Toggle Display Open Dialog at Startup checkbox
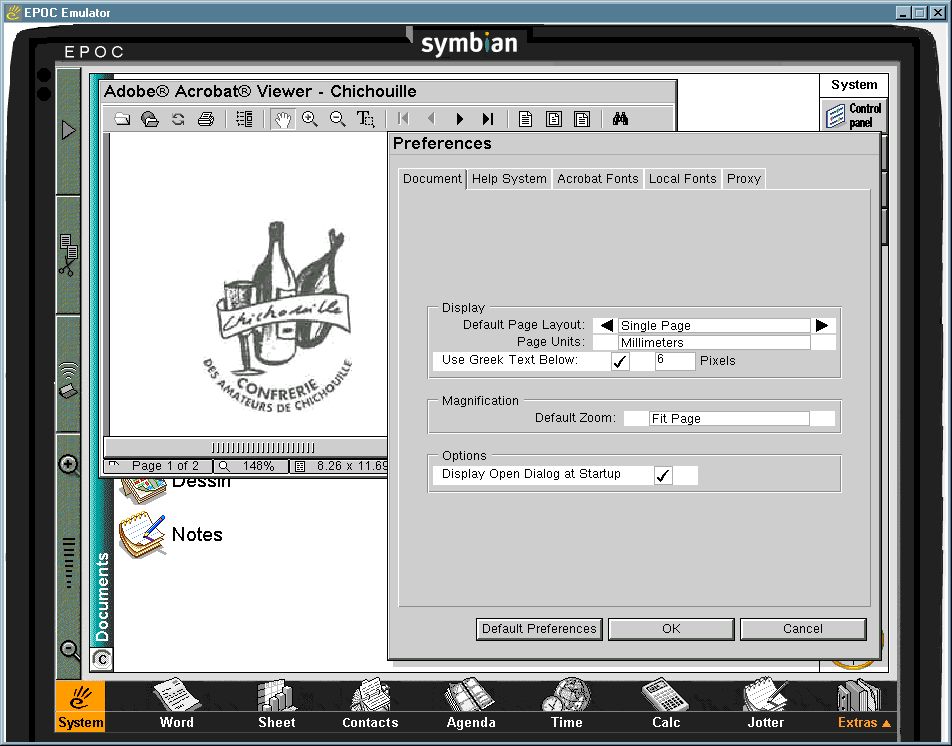The height and width of the screenshot is (746, 952). pyautogui.click(x=663, y=475)
